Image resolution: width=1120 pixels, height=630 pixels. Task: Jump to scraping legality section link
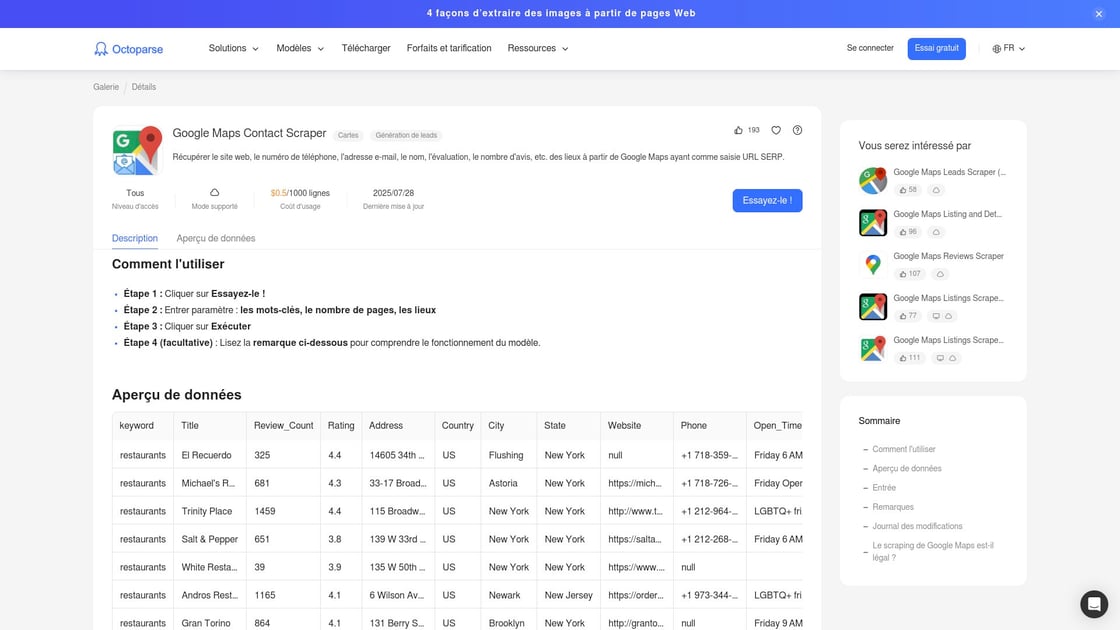pos(933,551)
